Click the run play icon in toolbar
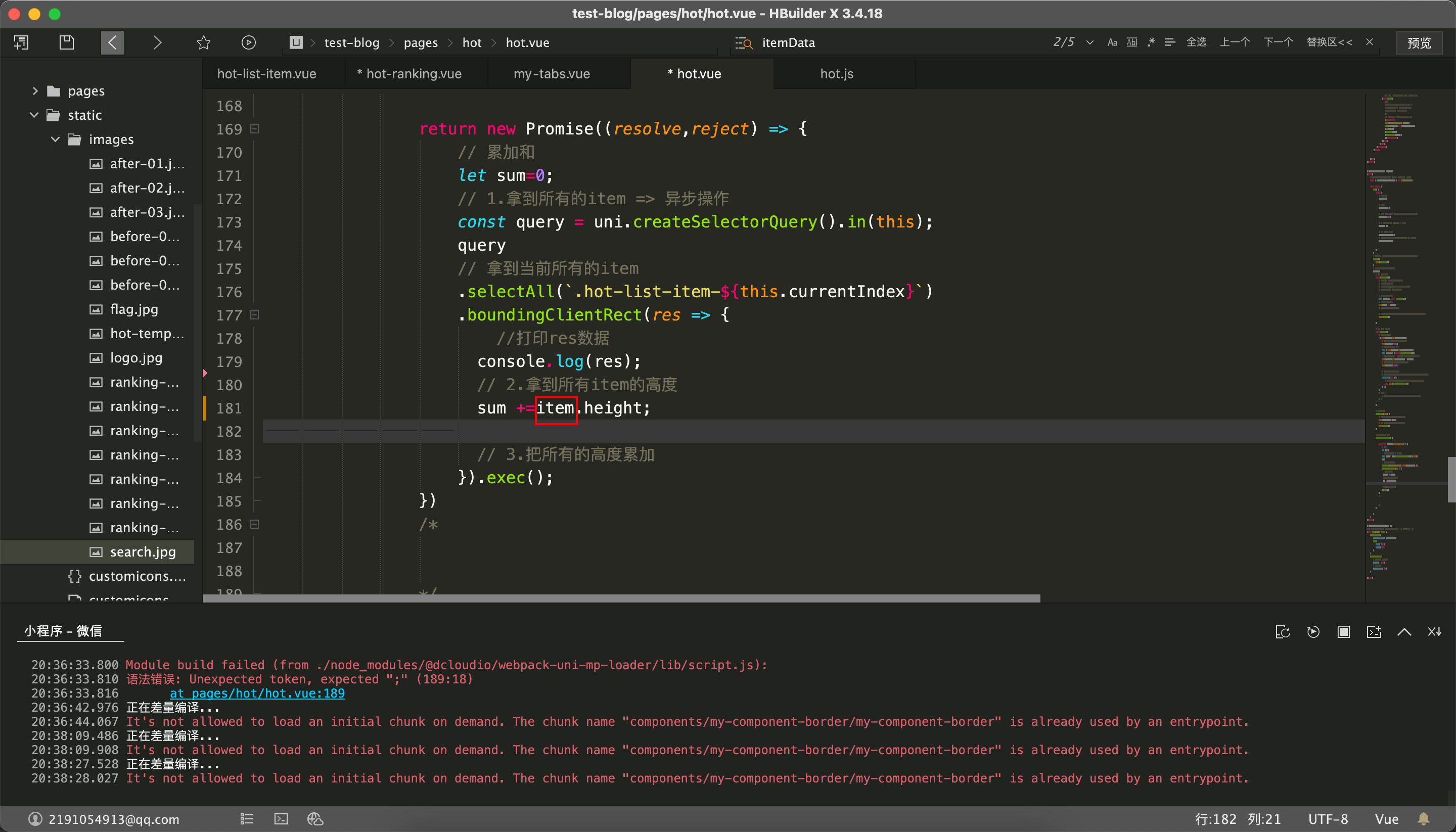Viewport: 1456px width, 832px height. pos(249,42)
